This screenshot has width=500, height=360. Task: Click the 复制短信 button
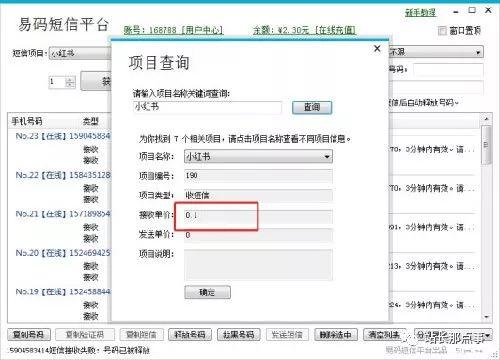(142, 335)
